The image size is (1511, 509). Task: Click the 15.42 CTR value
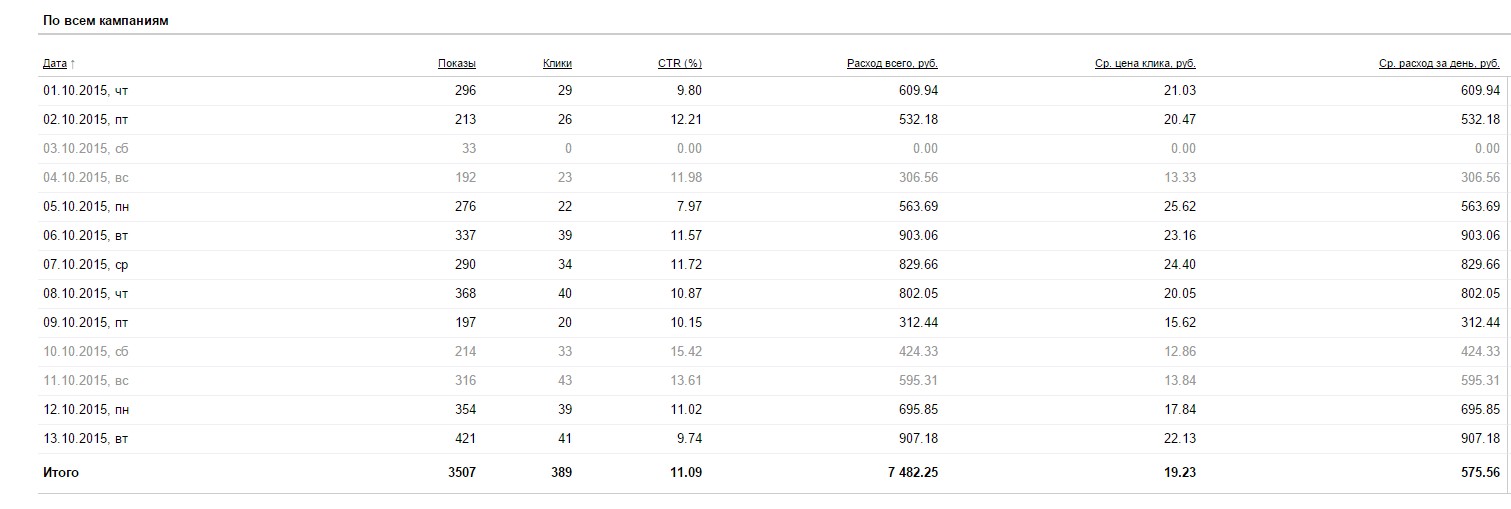click(x=686, y=352)
